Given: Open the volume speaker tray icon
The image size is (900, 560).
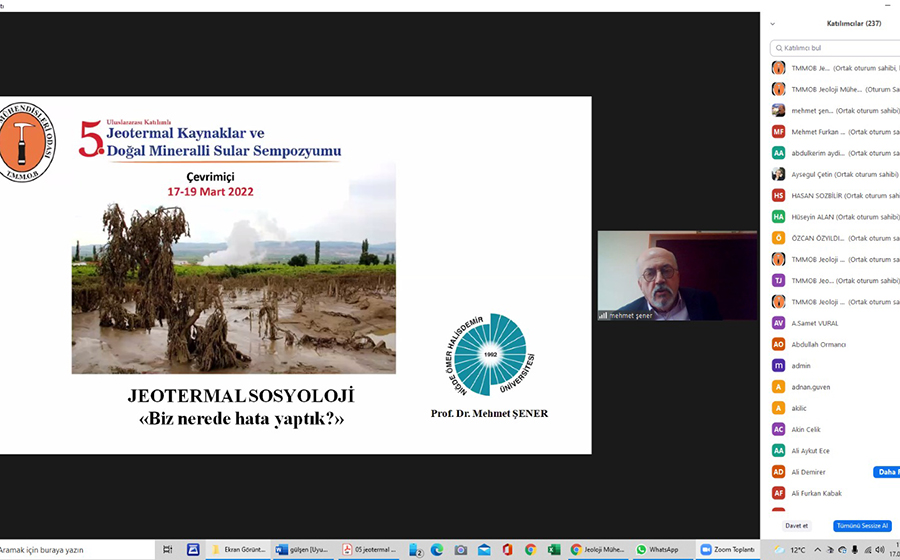Looking at the screenshot, I should [880, 550].
